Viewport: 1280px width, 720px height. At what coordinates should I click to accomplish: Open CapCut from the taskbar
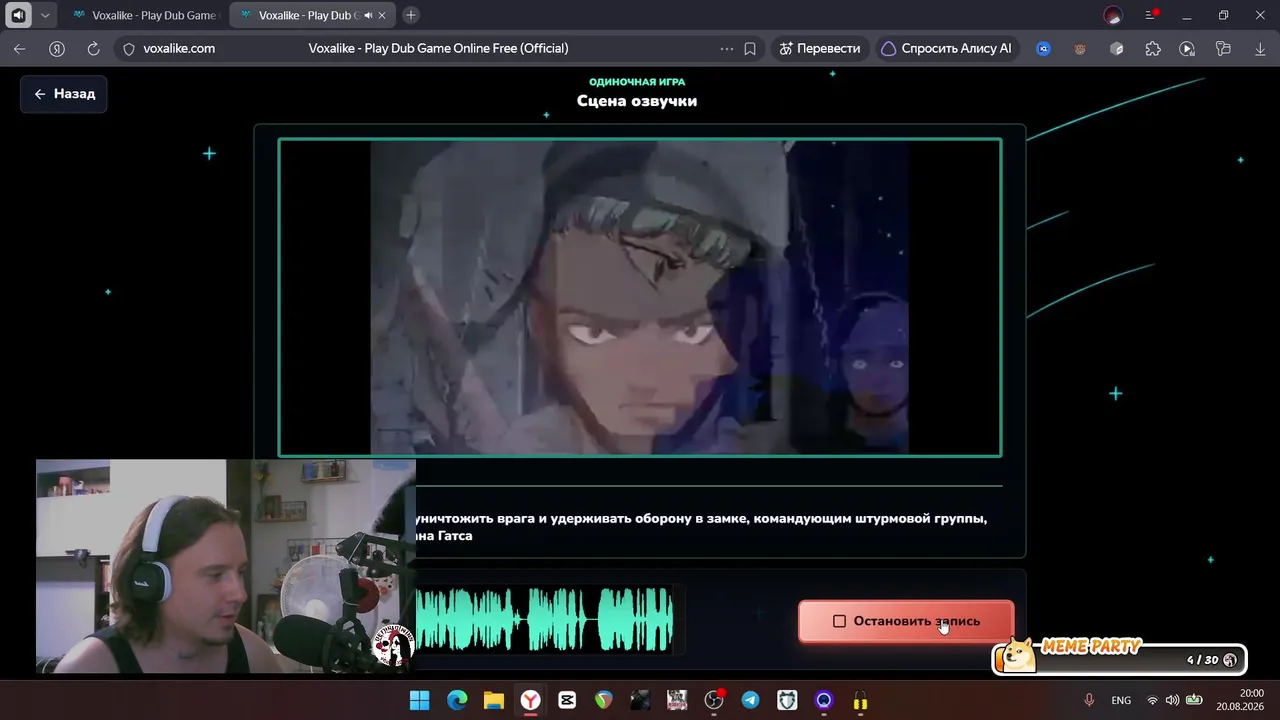(567, 700)
